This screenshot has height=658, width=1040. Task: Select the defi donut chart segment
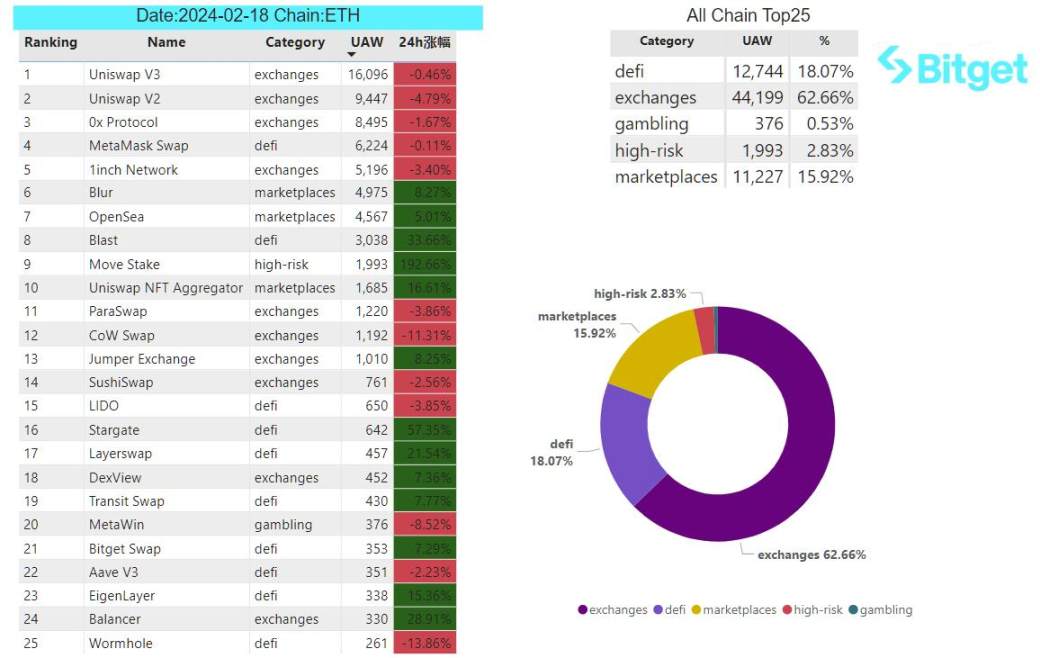(627, 444)
